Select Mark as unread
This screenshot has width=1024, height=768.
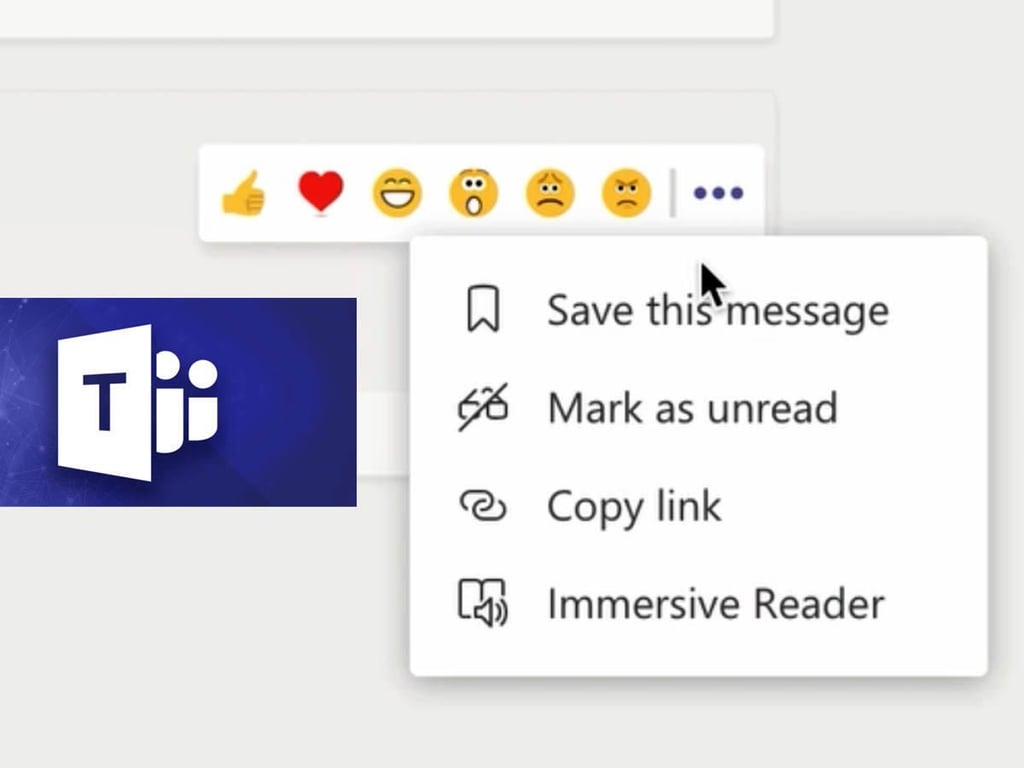(699, 408)
